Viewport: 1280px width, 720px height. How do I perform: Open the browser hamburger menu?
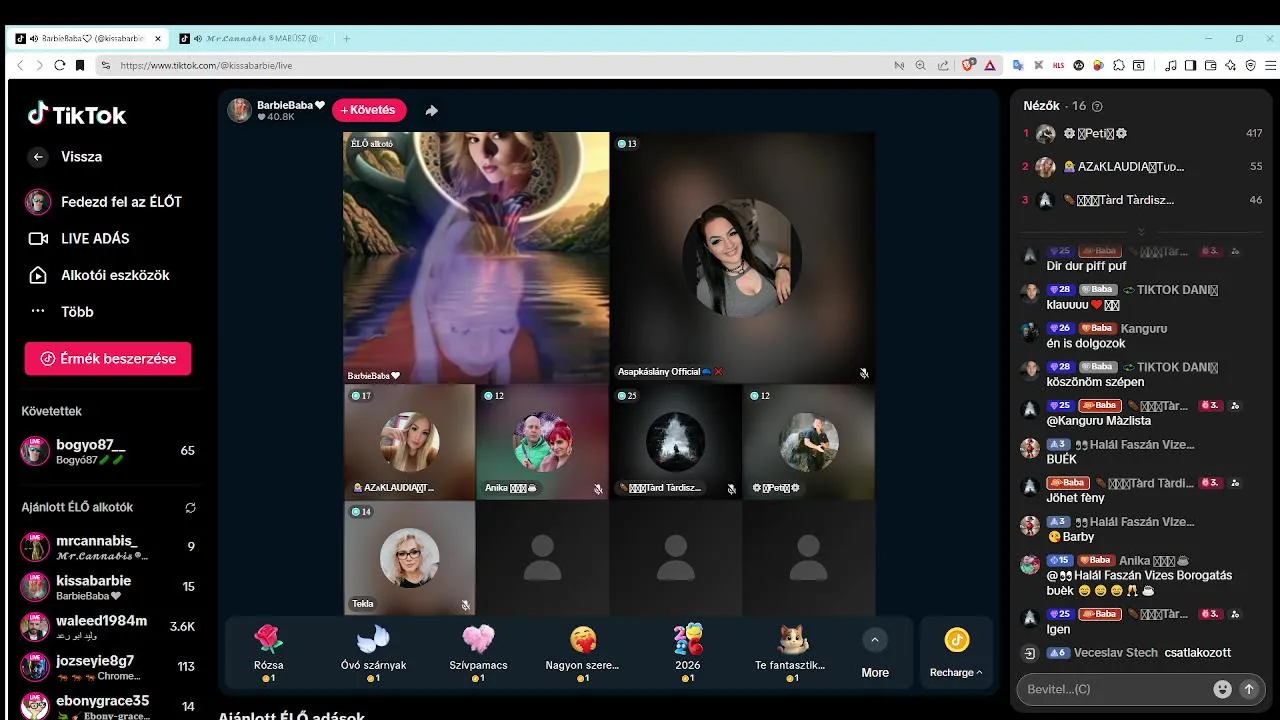(x=1268, y=65)
